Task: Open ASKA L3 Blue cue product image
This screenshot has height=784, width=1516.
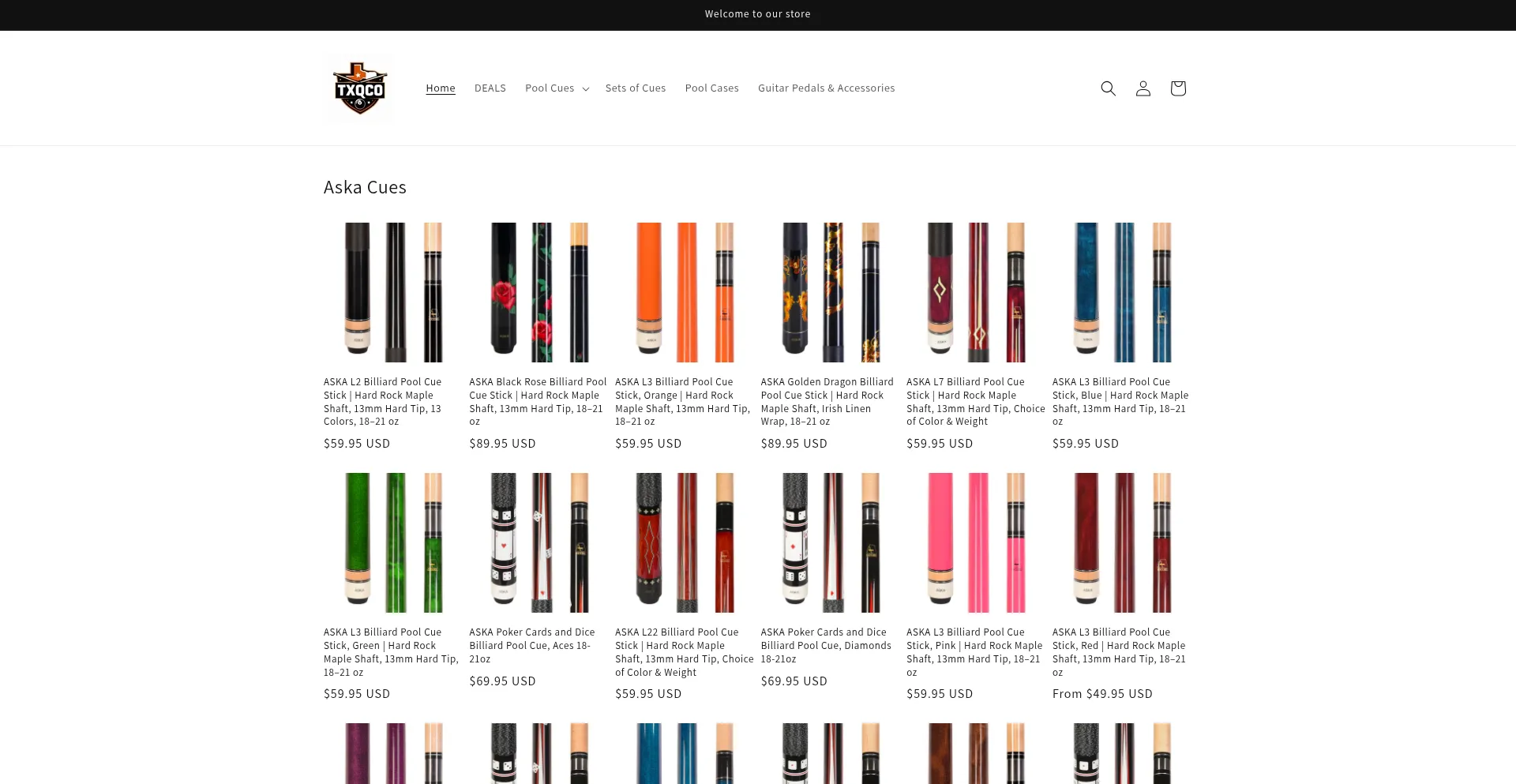Action: [1122, 292]
